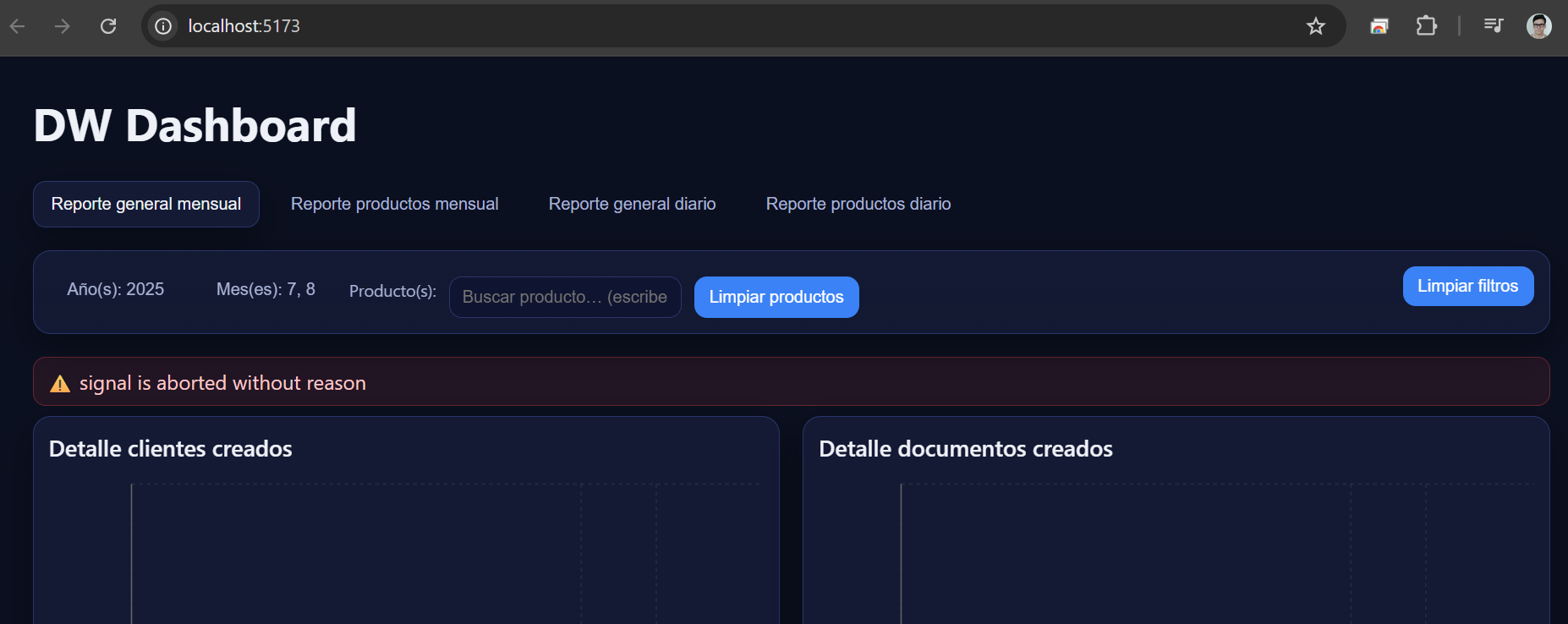Image resolution: width=1568 pixels, height=624 pixels.
Task: Go to Reporte productos diario tab
Action: click(858, 204)
